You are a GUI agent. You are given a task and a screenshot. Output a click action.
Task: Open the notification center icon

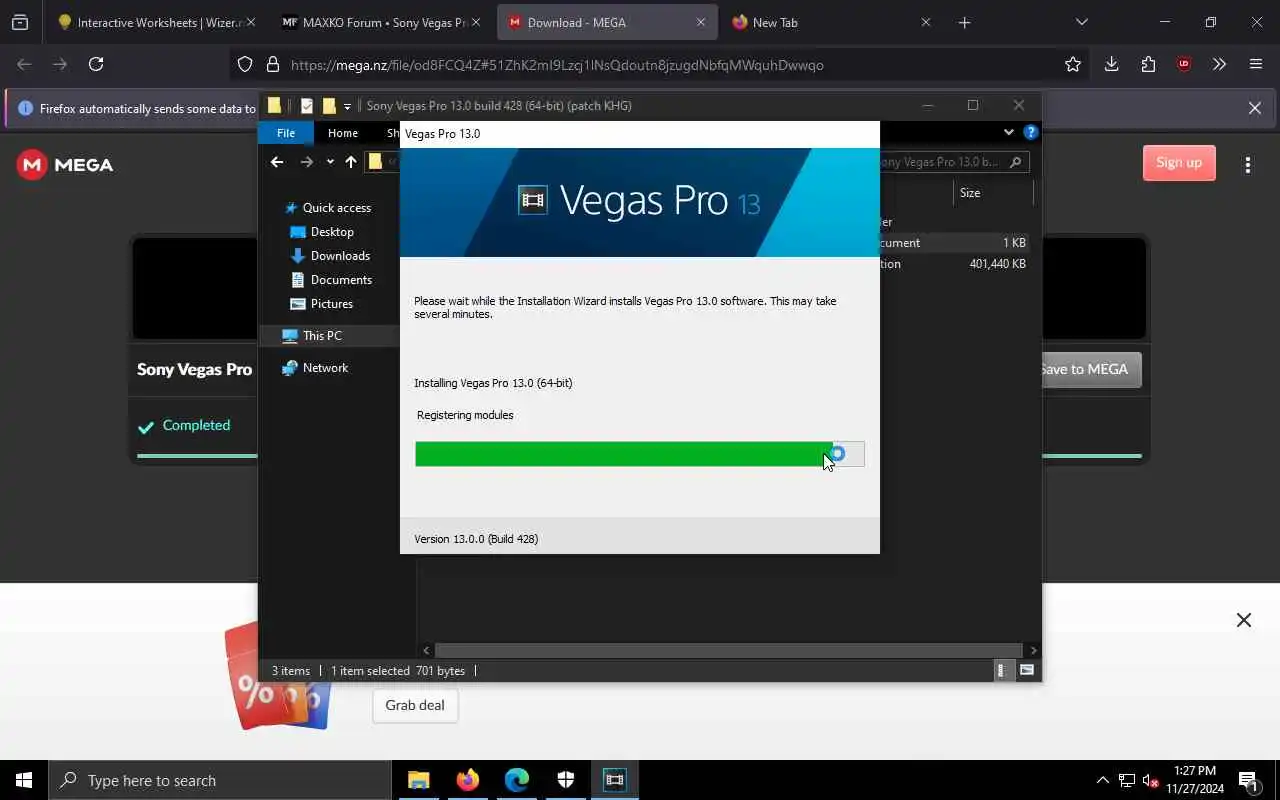tap(1248, 780)
